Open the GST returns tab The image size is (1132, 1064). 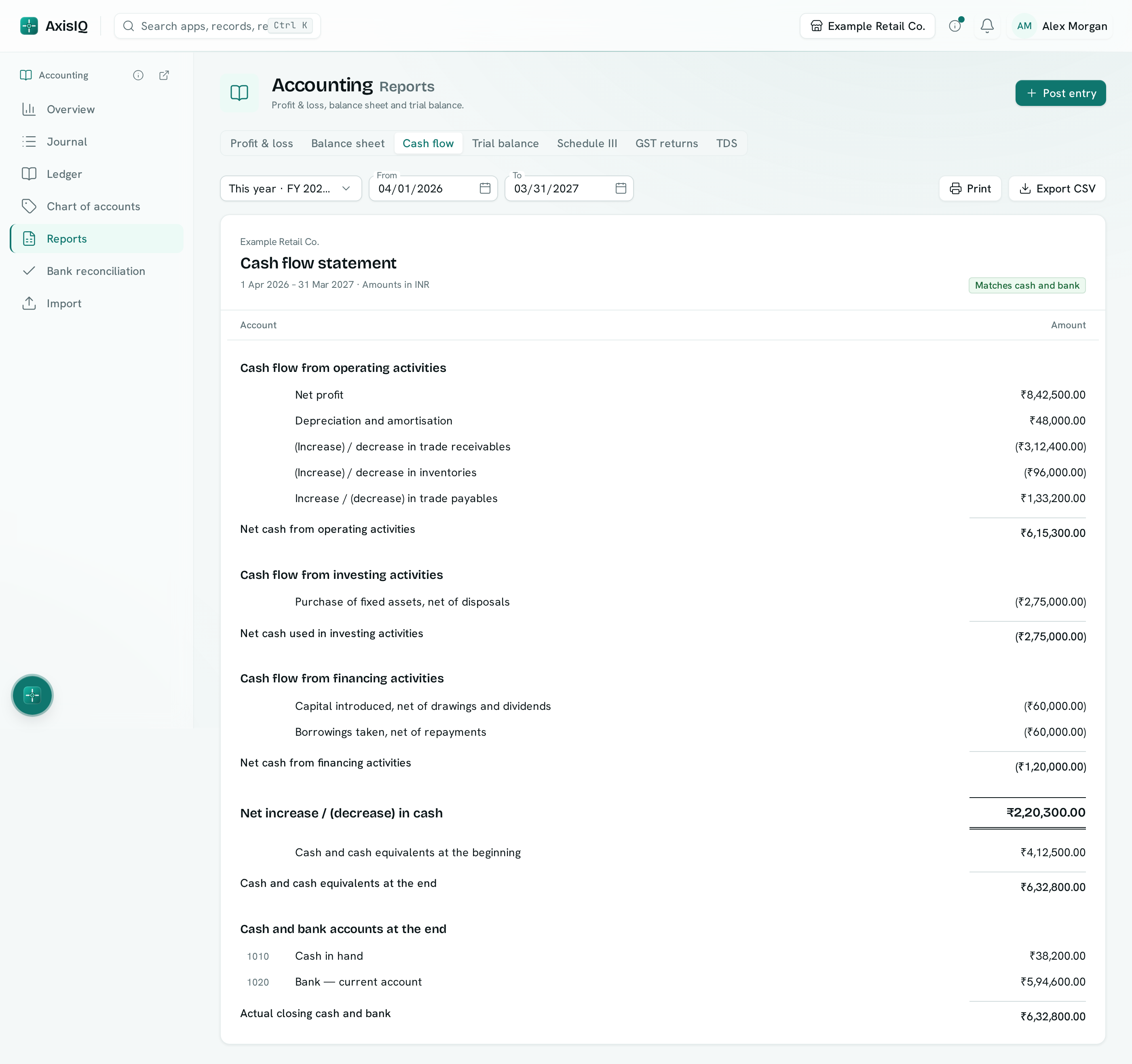[667, 144]
